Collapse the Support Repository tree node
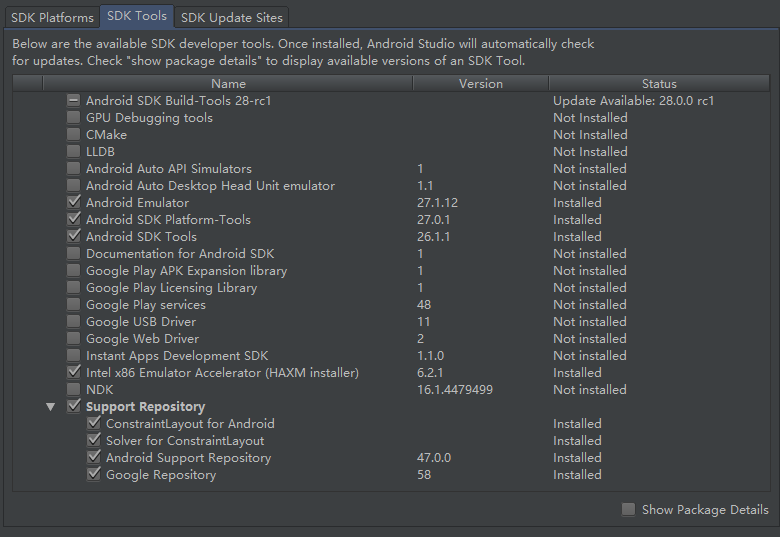 click(x=50, y=407)
